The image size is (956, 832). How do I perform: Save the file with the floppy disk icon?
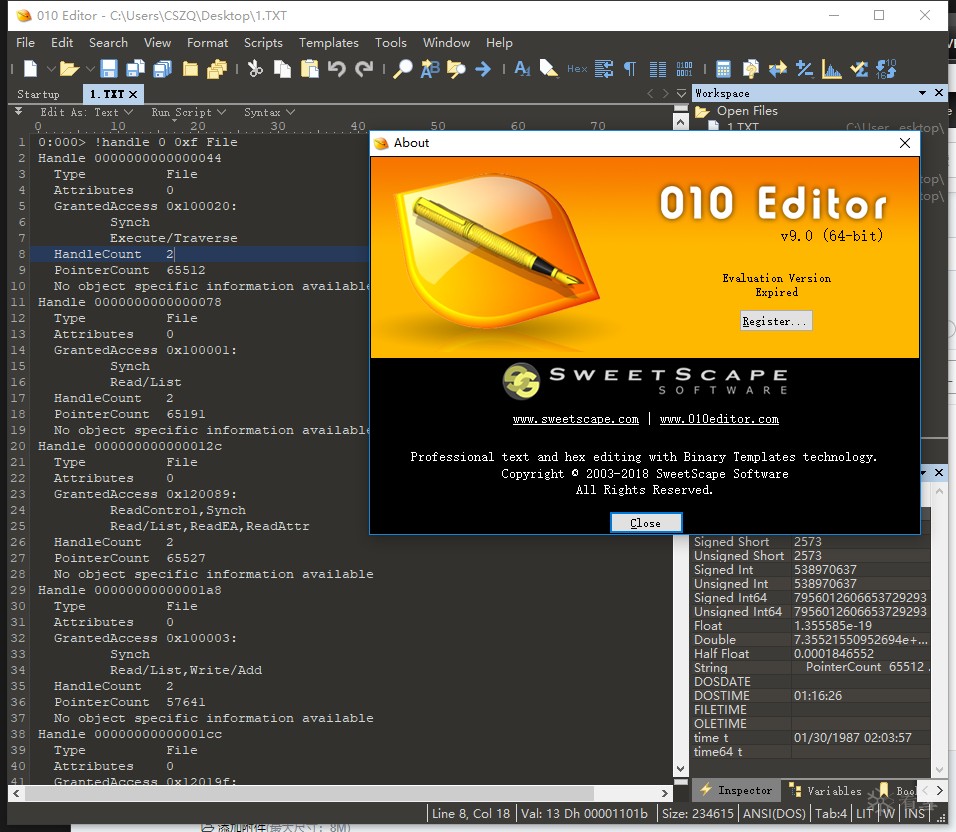[x=109, y=69]
